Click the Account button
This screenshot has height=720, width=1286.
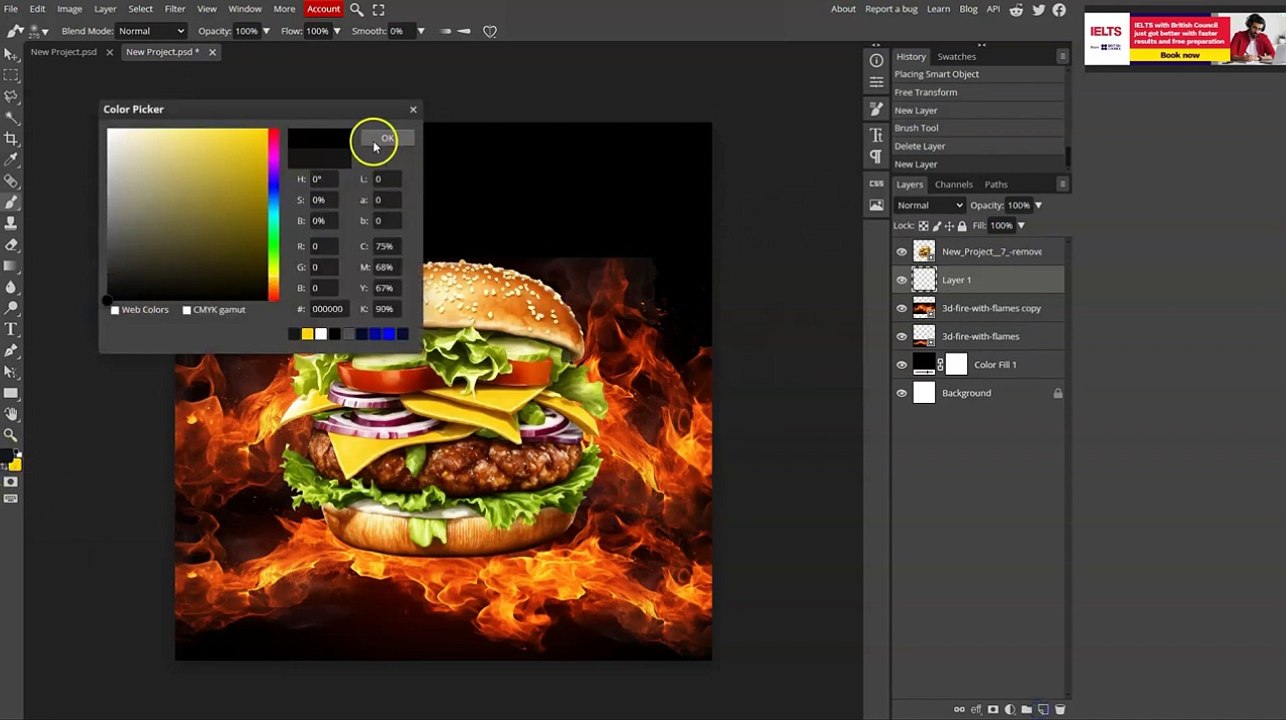point(323,9)
